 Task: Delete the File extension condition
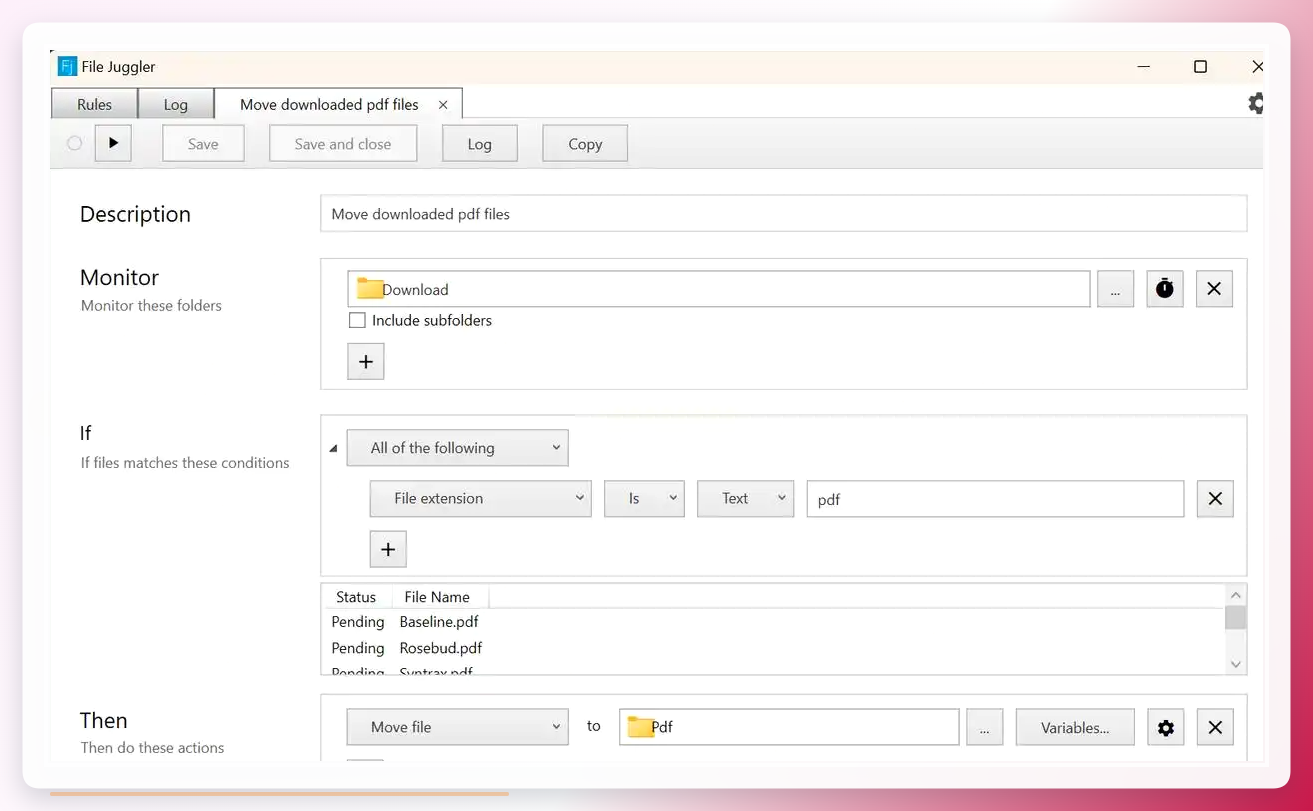[1215, 499]
